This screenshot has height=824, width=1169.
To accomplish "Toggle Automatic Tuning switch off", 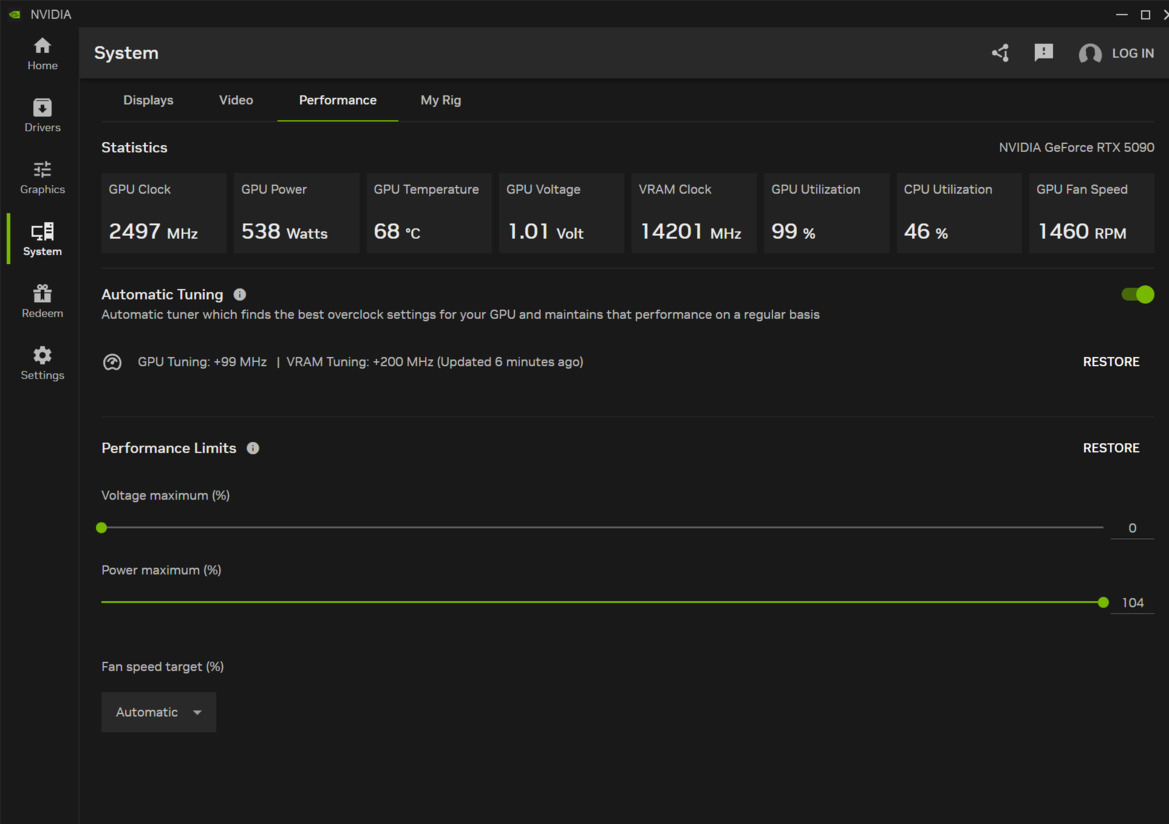I will coord(1138,295).
